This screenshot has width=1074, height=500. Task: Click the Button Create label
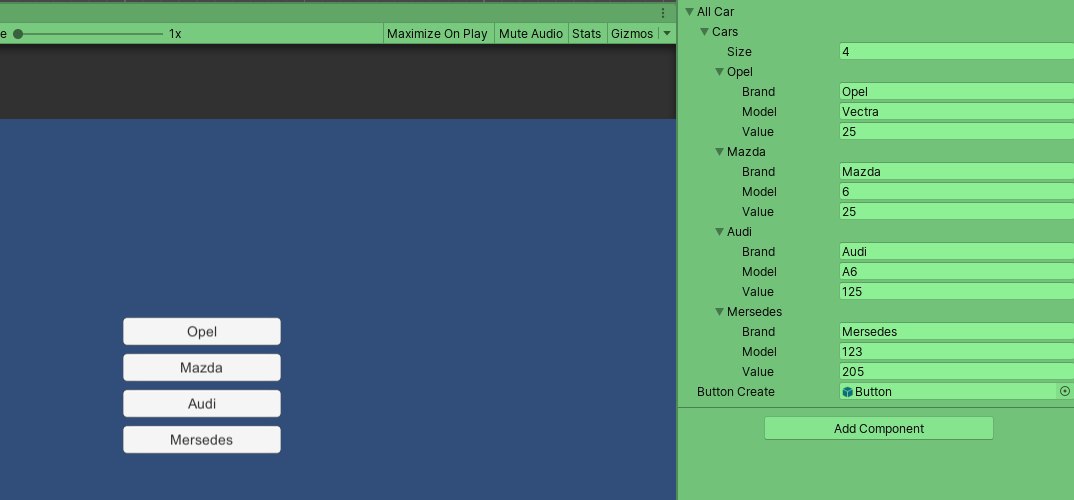point(736,392)
